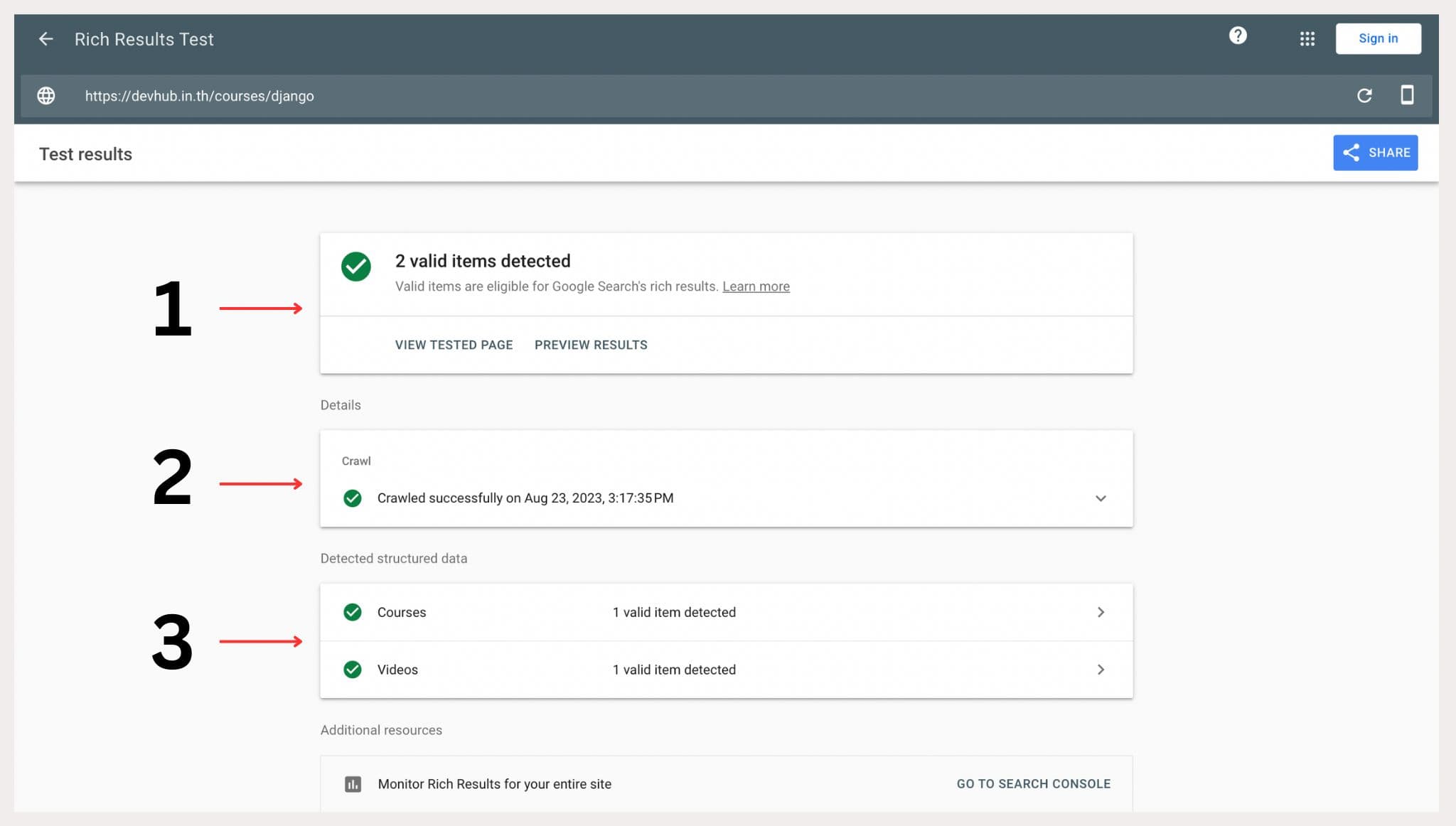Click 'Monitor Rich Results for your entire site'
The width and height of the screenshot is (1456, 826).
click(495, 784)
